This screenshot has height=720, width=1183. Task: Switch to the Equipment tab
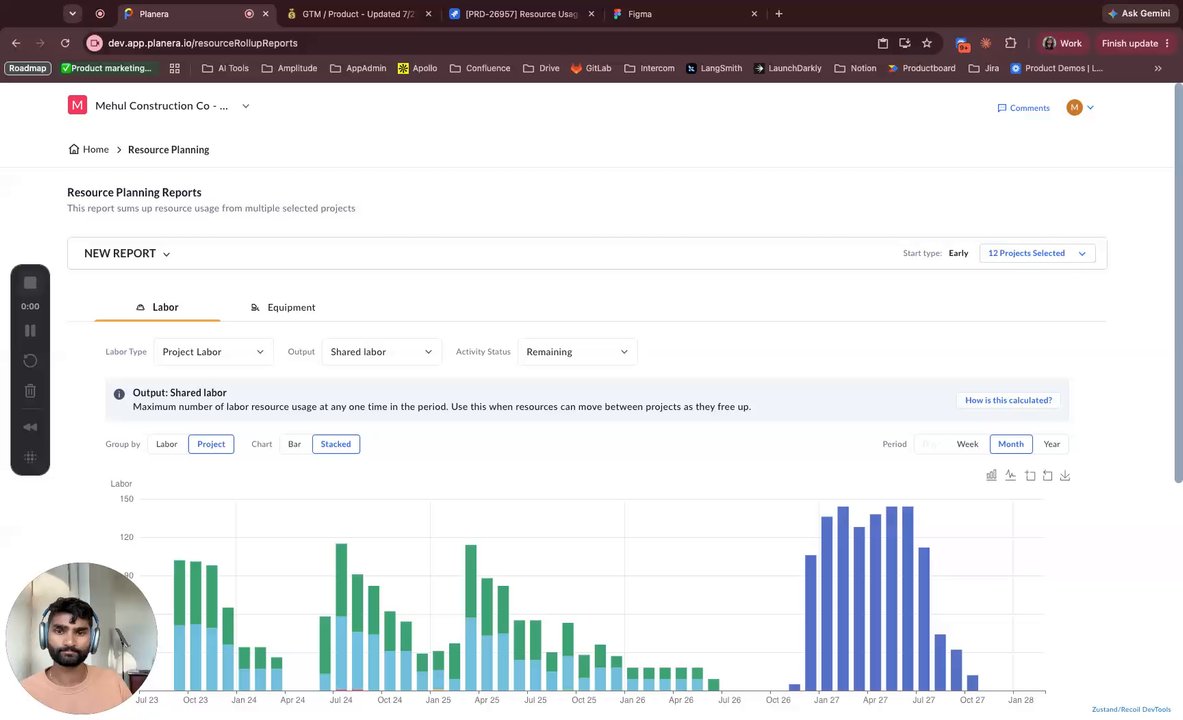(283, 307)
